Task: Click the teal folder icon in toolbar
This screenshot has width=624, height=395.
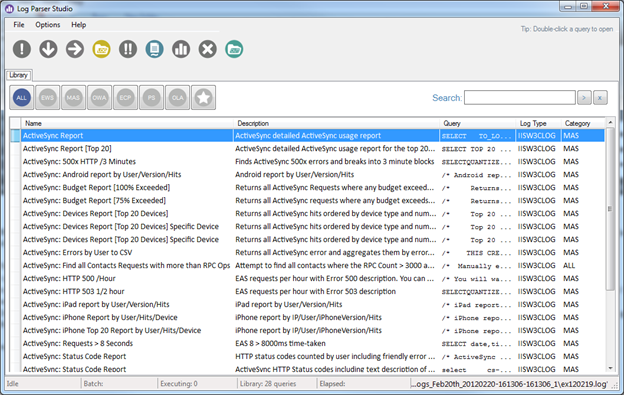Action: click(234, 49)
